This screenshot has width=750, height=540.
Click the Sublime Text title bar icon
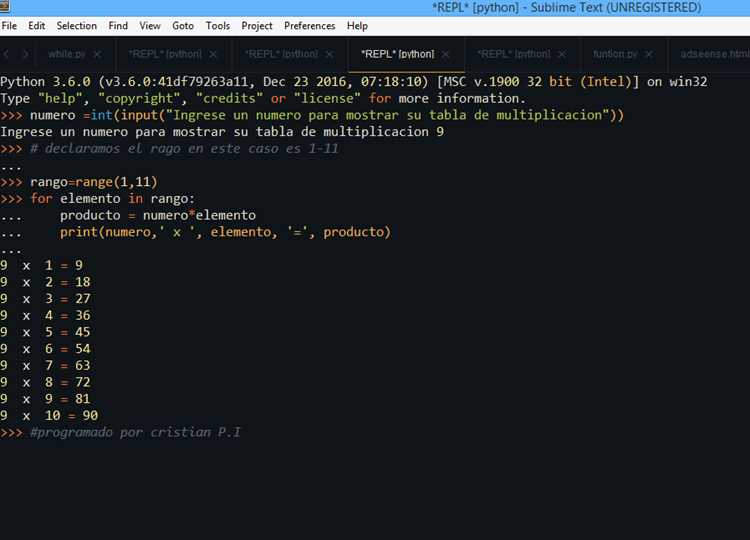point(5,6)
